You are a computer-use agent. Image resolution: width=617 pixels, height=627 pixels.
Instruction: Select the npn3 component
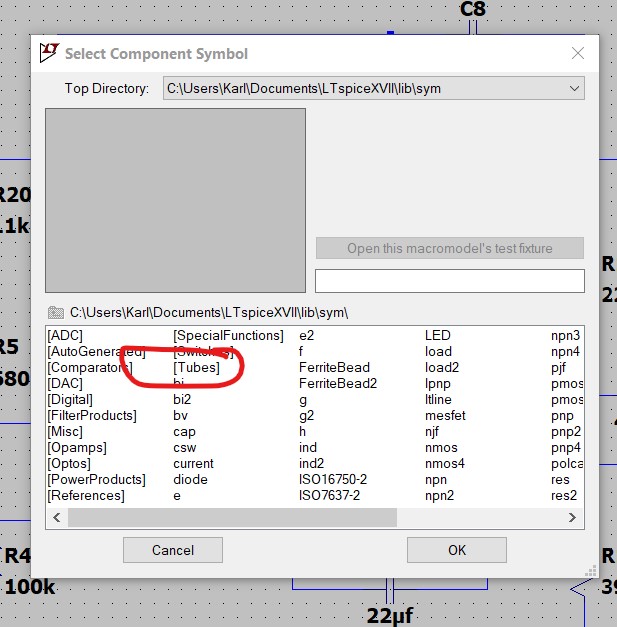click(x=565, y=335)
